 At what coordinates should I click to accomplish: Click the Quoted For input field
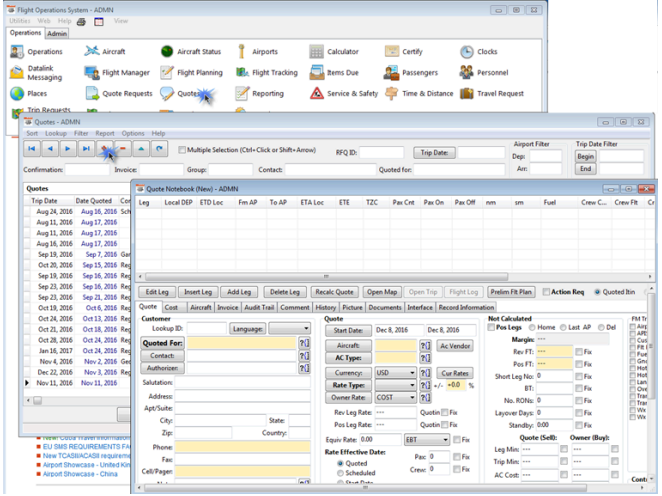tap(241, 343)
